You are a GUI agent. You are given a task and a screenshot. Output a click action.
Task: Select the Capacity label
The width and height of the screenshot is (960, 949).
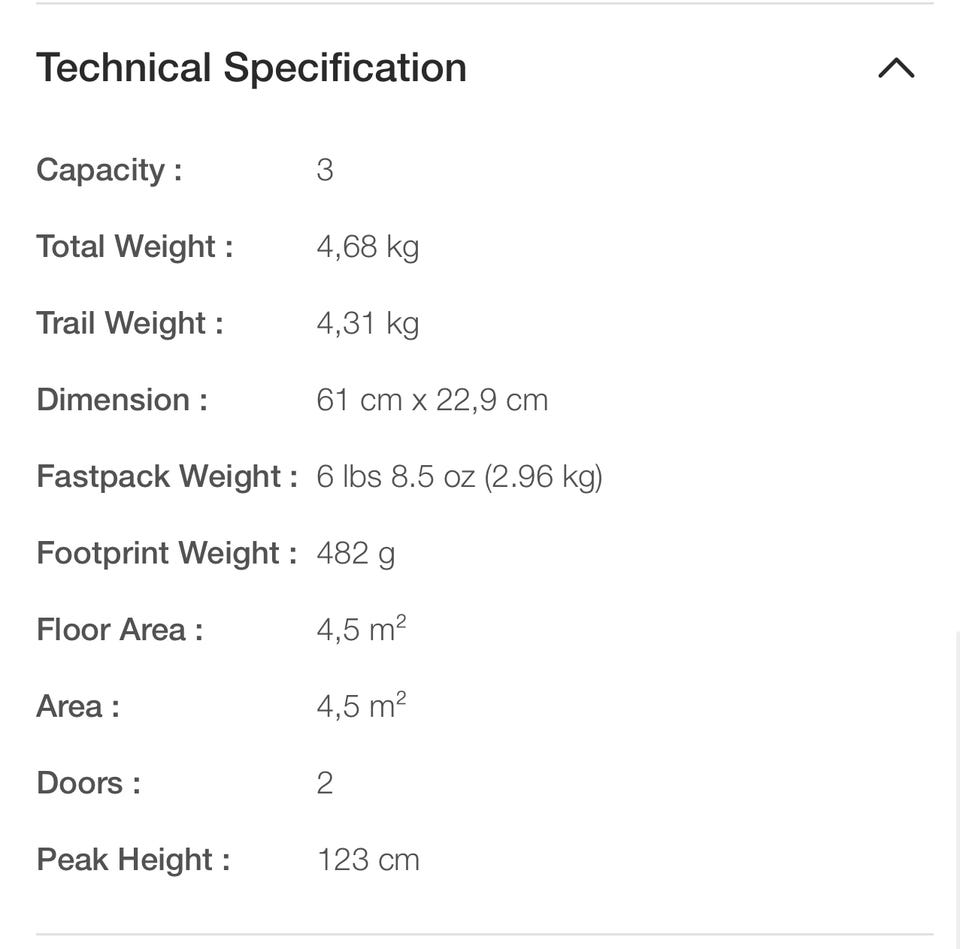pyautogui.click(x=109, y=170)
